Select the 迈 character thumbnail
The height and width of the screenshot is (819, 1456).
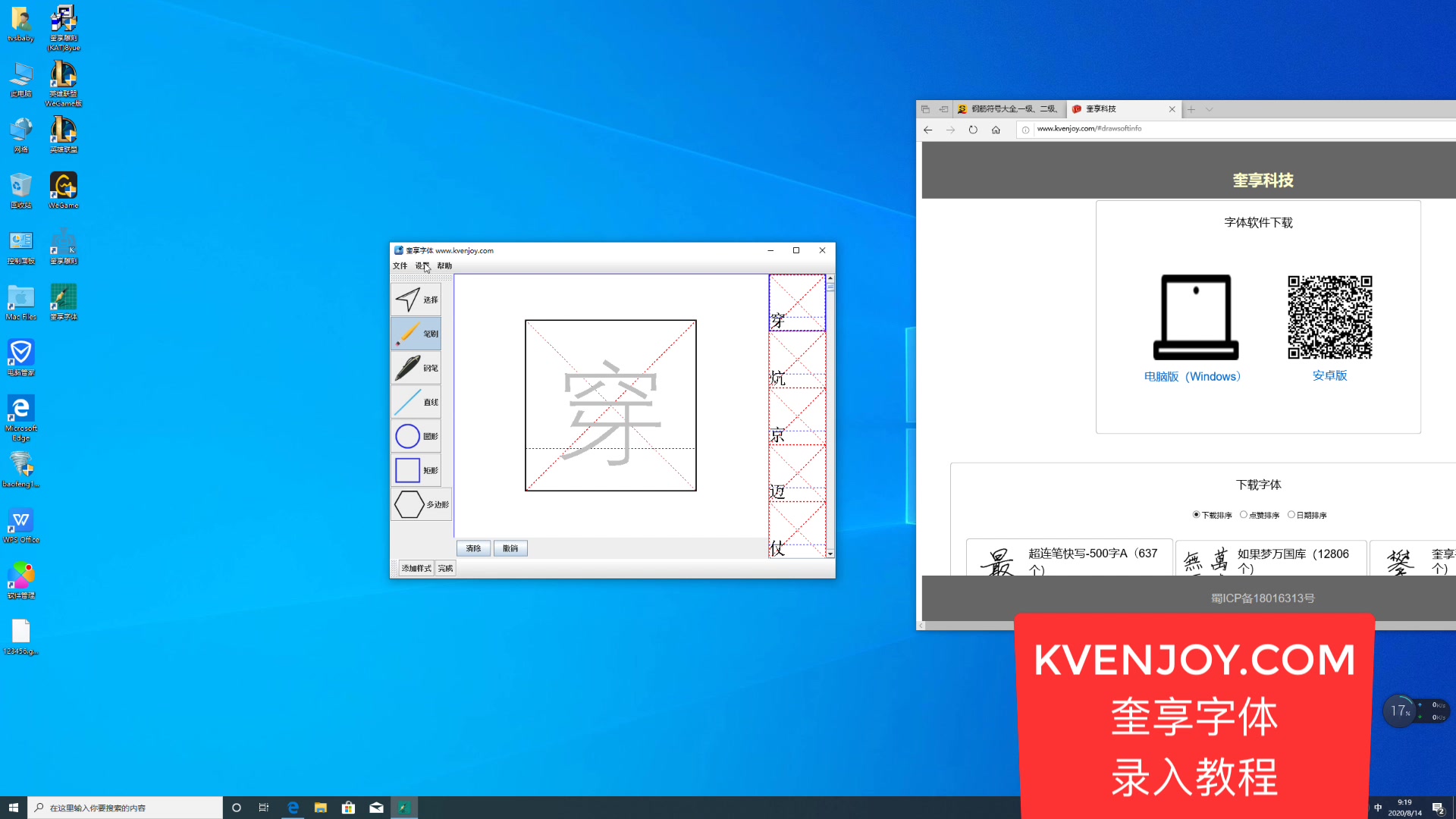797,473
